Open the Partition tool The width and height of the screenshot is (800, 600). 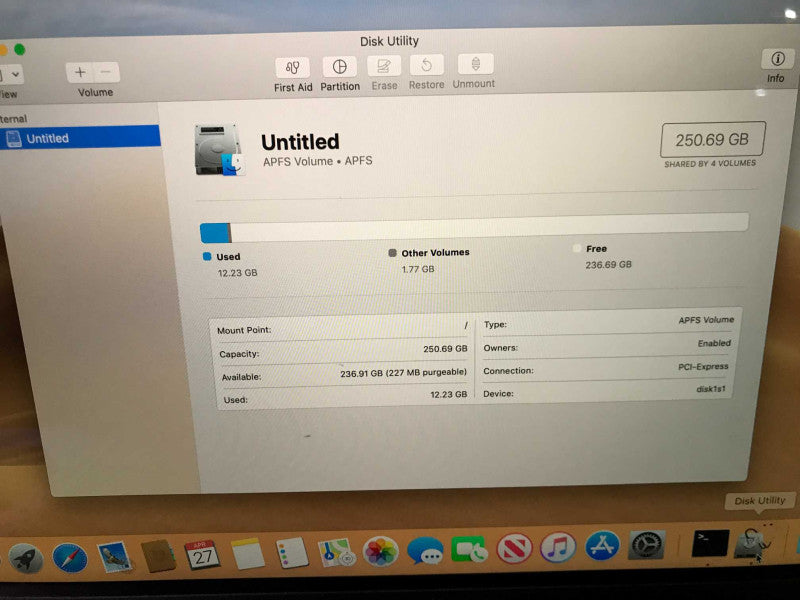click(340, 67)
